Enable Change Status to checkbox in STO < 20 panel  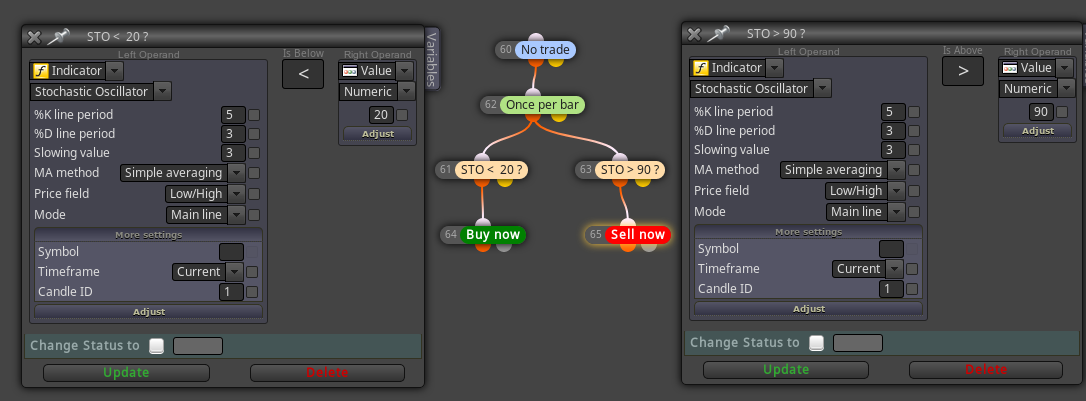pos(157,346)
